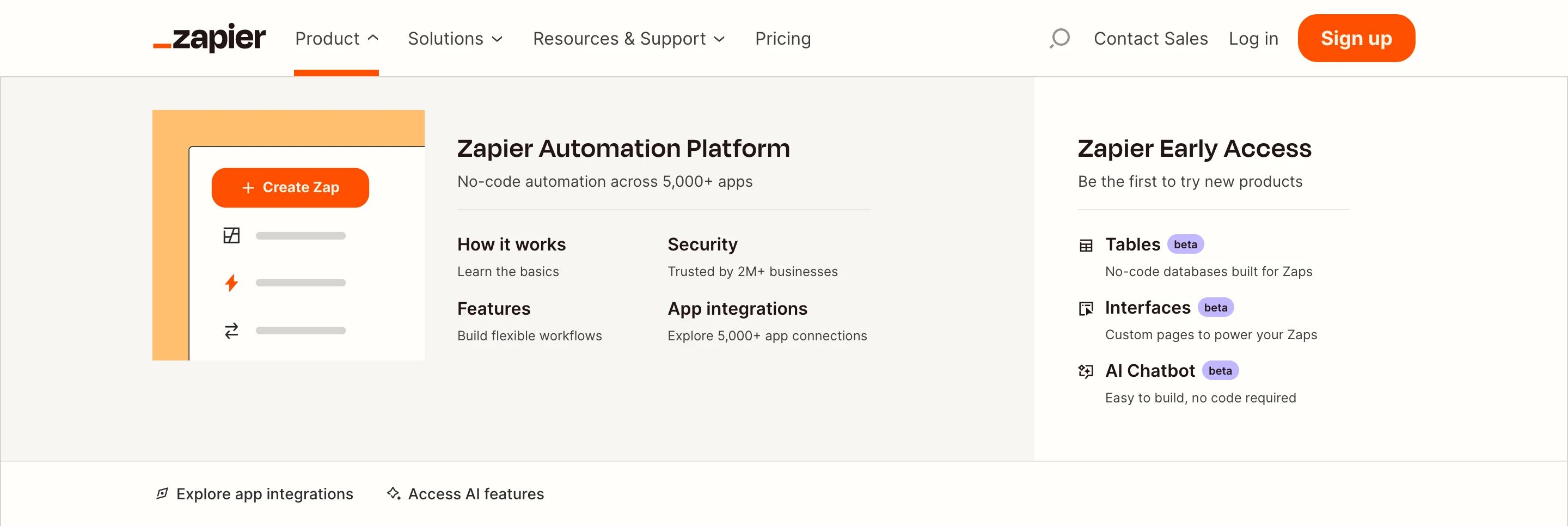Open the Security link

(x=702, y=244)
